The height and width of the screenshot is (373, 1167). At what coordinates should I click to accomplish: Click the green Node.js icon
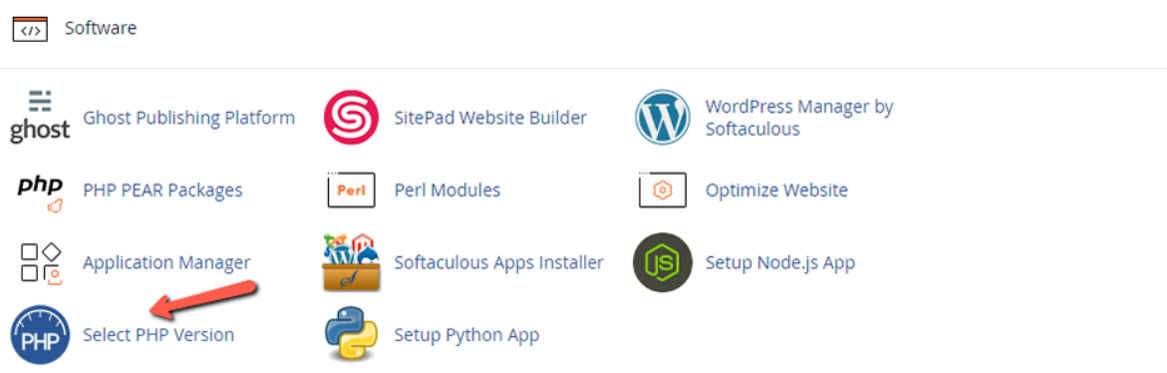662,263
